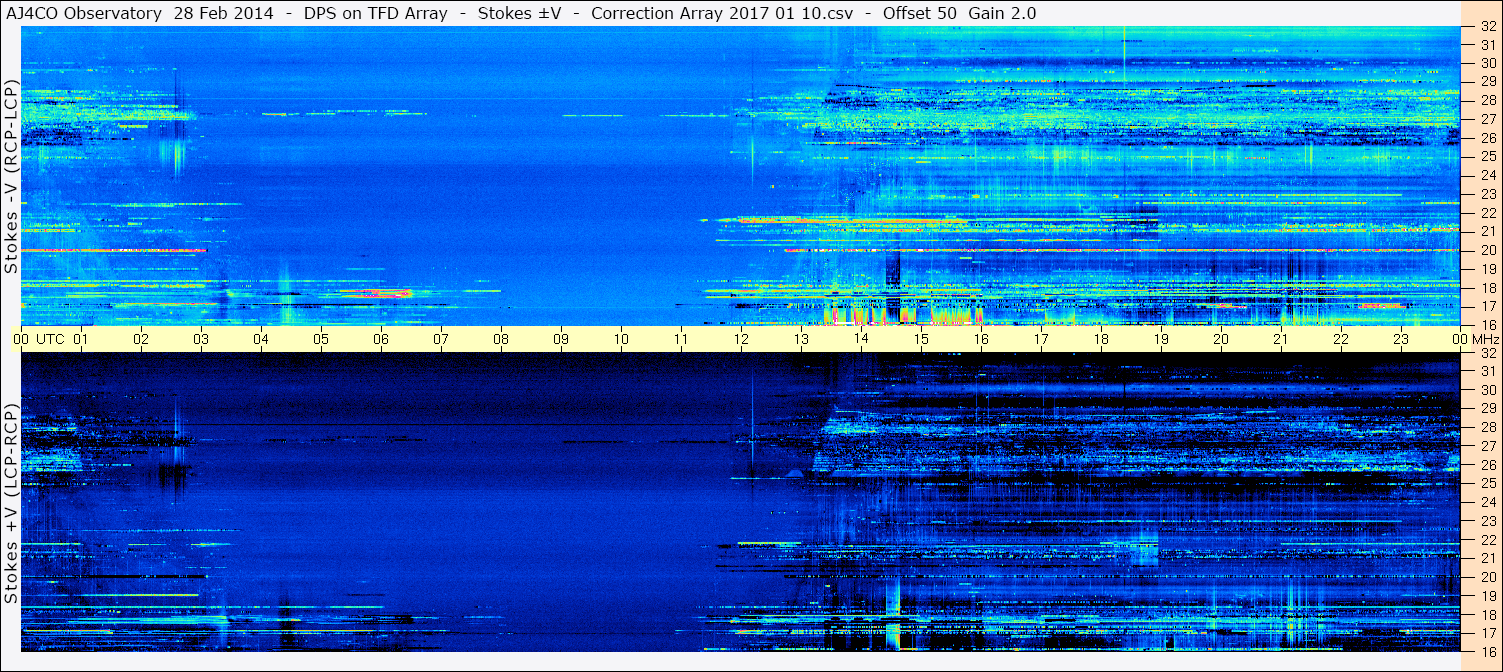This screenshot has height=672, width=1503.
Task: Click the 'Stokes -V (RCP-LCP)' axis label
Action: (12, 176)
